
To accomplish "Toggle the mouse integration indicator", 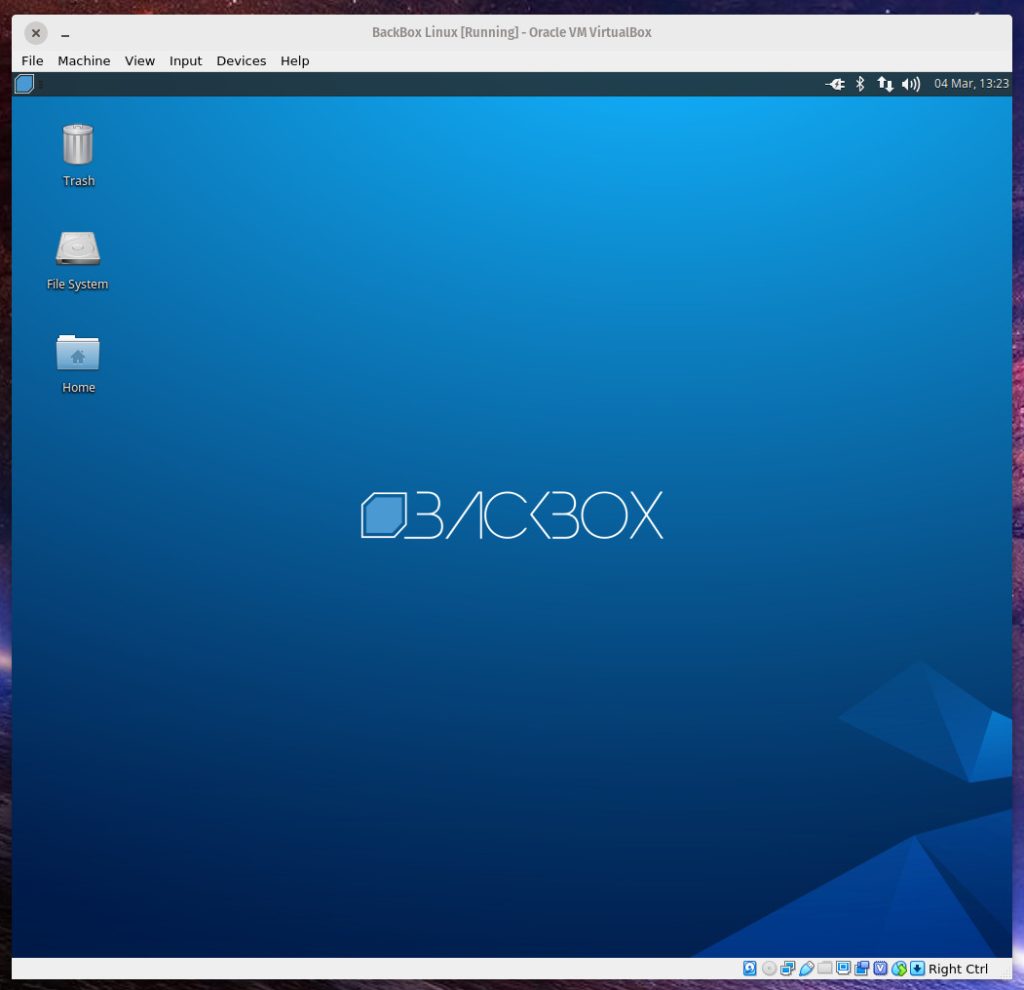I will (x=899, y=968).
